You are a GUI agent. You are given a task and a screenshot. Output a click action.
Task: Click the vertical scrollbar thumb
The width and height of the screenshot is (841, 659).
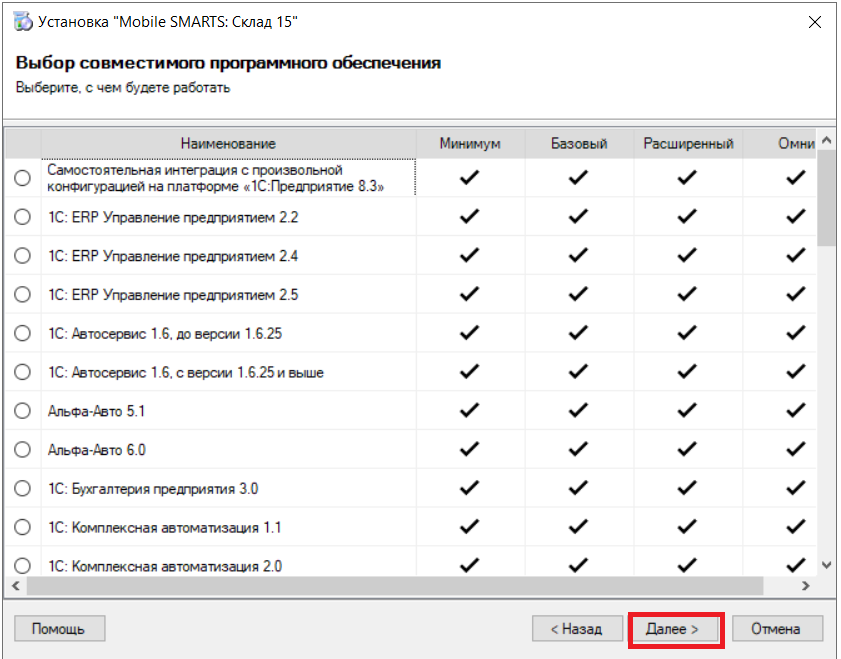coord(827,198)
